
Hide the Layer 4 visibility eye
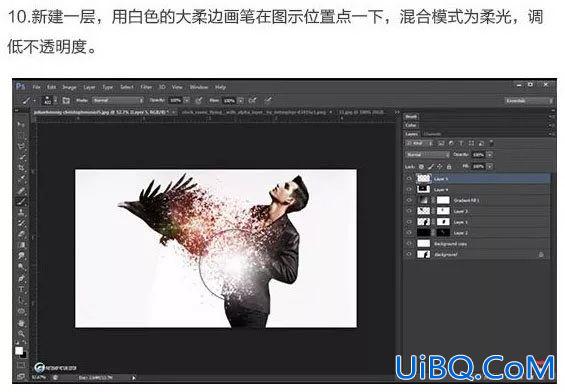click(409, 189)
